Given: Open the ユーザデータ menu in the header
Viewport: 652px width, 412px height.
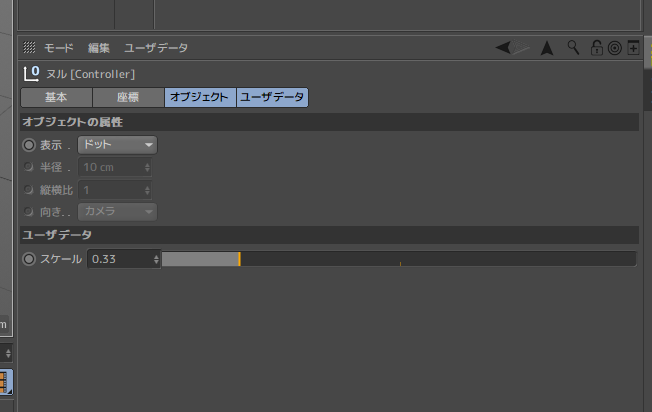Looking at the screenshot, I should (x=156, y=48).
